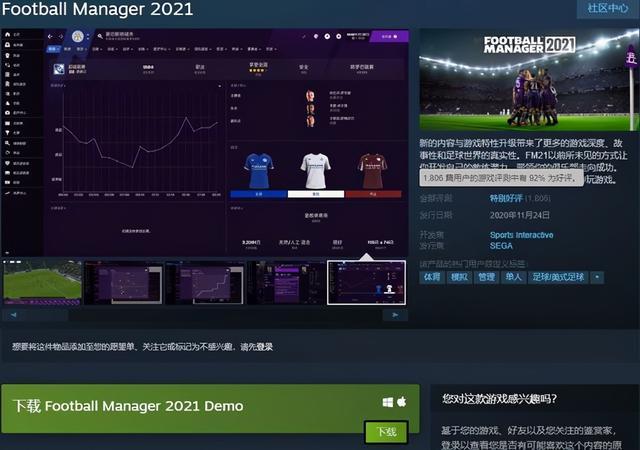Viewport: 640px width, 450px height.
Task: Click 下载 Football Manager 2021 Demo heading
Action: (x=128, y=406)
